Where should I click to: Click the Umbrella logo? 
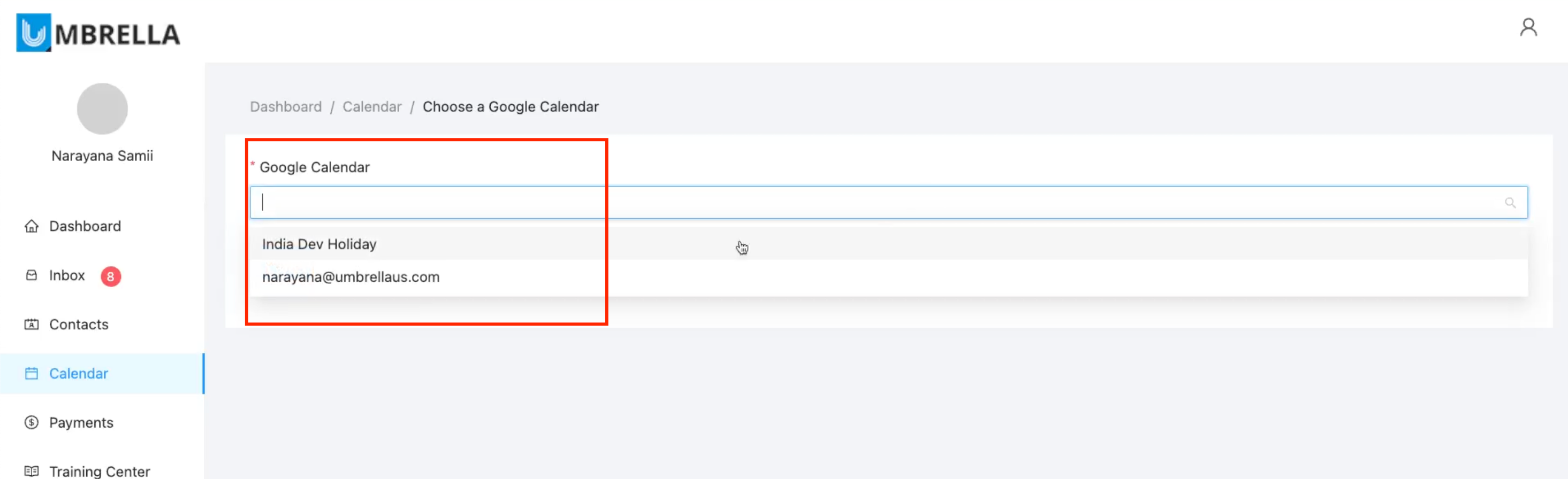point(98,33)
